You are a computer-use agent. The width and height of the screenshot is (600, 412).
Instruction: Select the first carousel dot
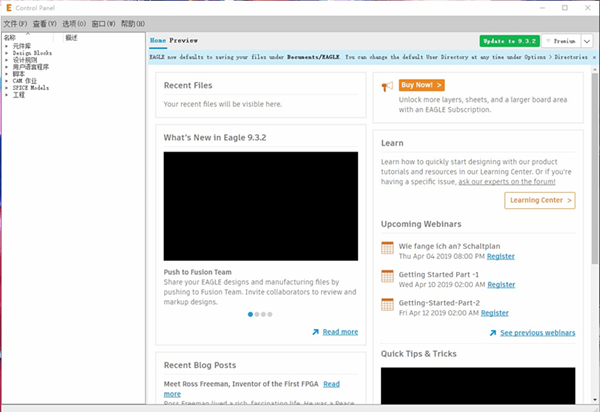click(x=250, y=314)
